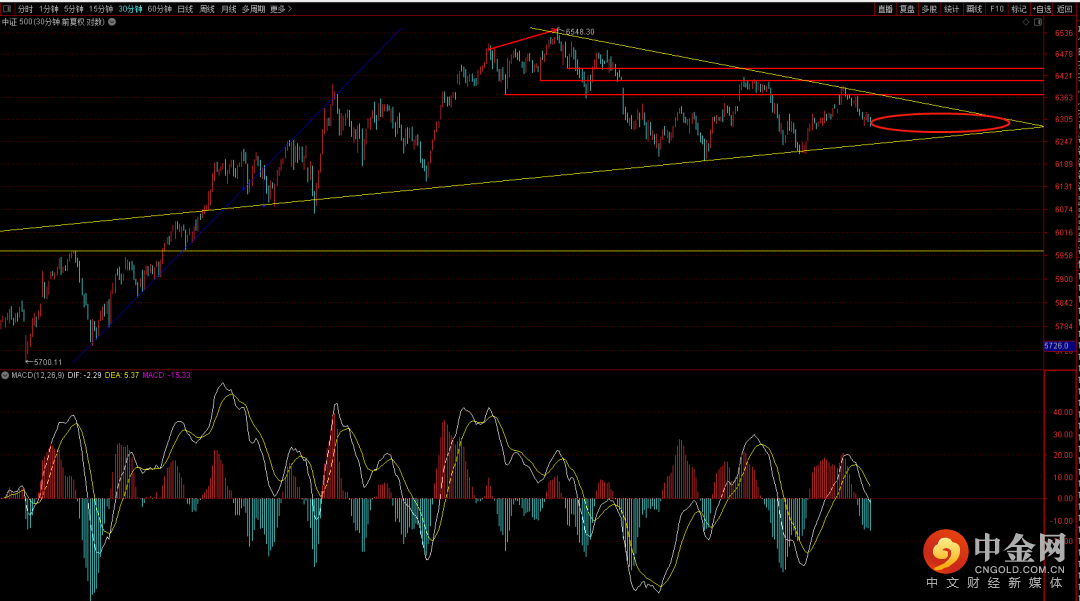Click the 0.00 MACD axis label
This screenshot has height=601, width=1080.
pos(1065,498)
